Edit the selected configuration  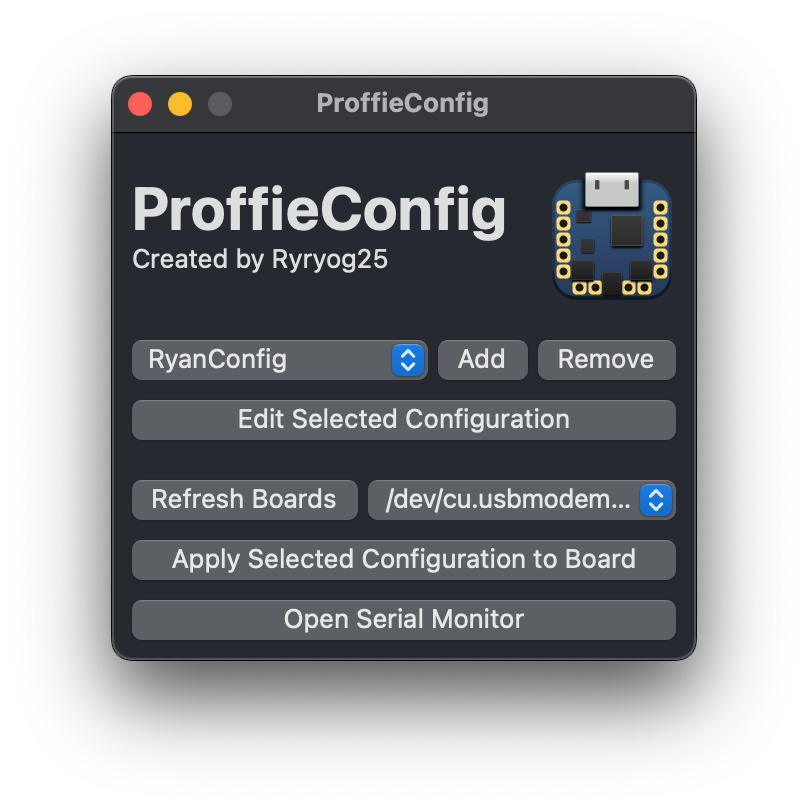pyautogui.click(x=404, y=419)
